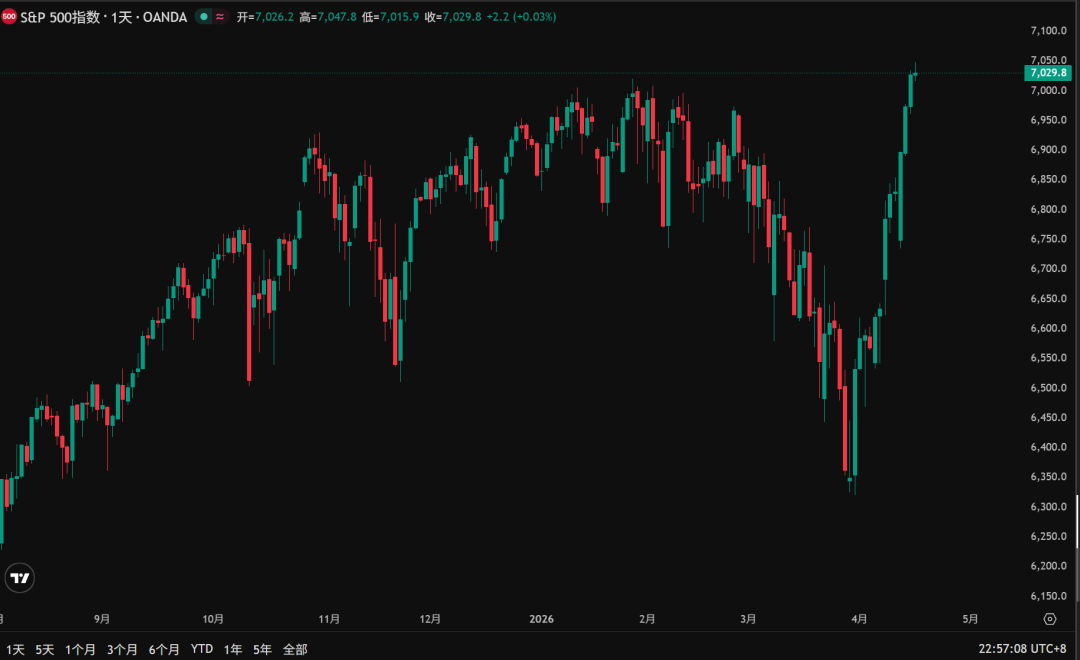The image size is (1080, 660).
Task: Show the 5年 chart range
Action: [262, 649]
